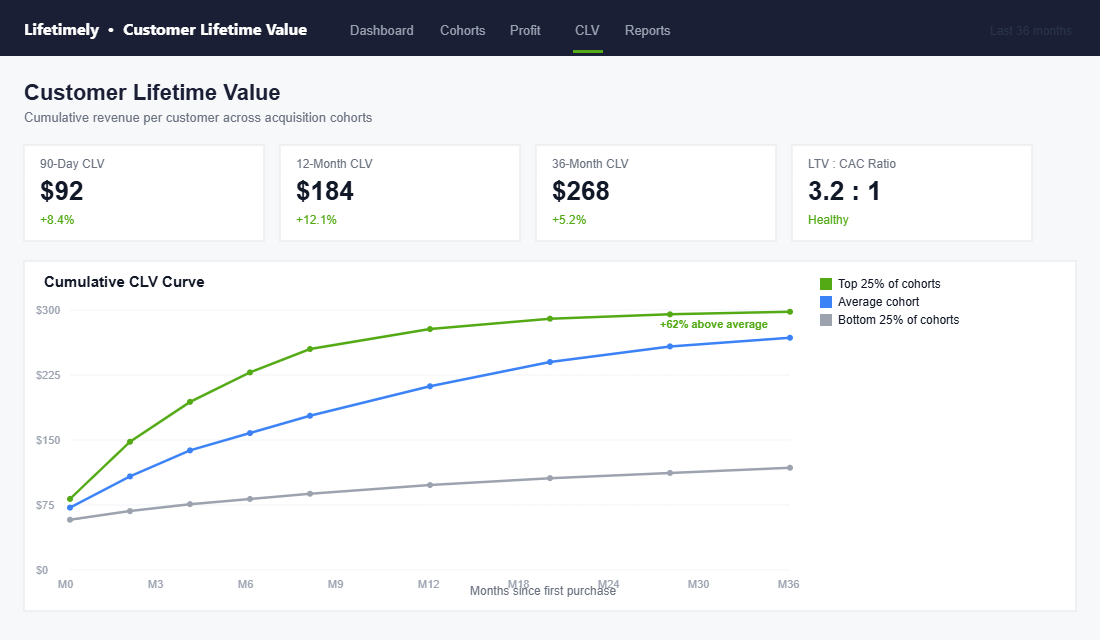This screenshot has height=640, width=1100.
Task: Click the "+62% above average" annotation
Action: click(713, 324)
